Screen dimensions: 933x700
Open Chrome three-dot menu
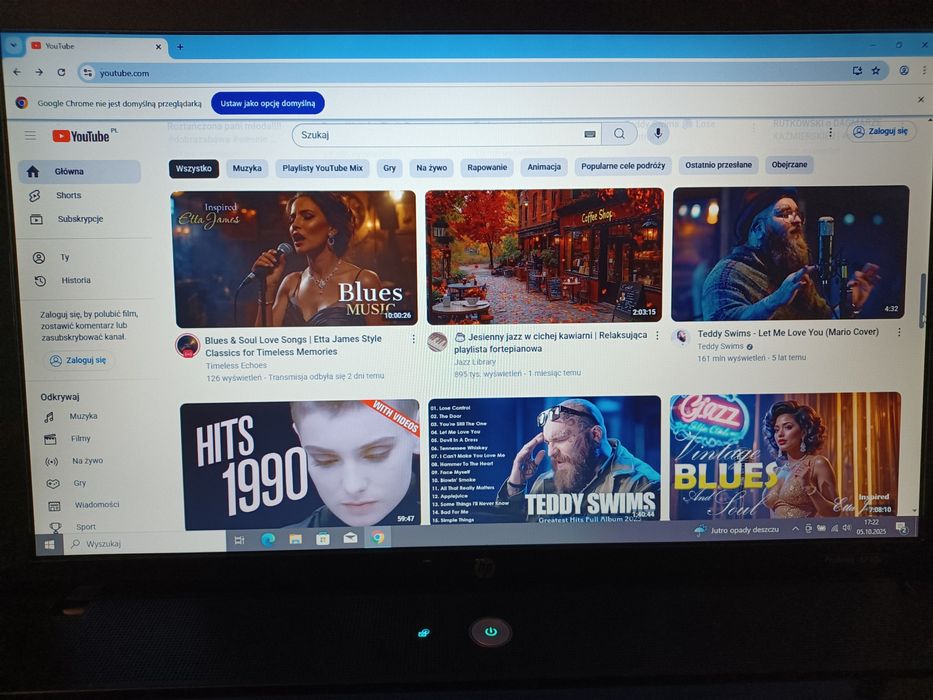point(924,70)
